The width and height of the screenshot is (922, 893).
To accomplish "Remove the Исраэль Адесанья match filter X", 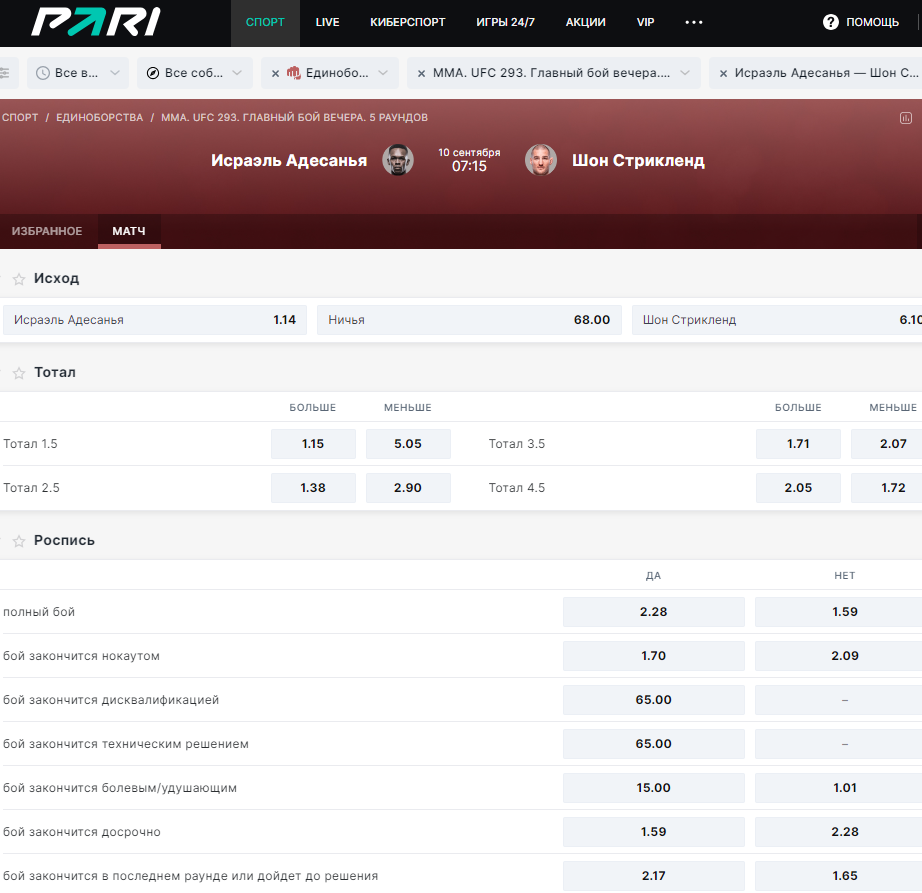I will coord(723,73).
